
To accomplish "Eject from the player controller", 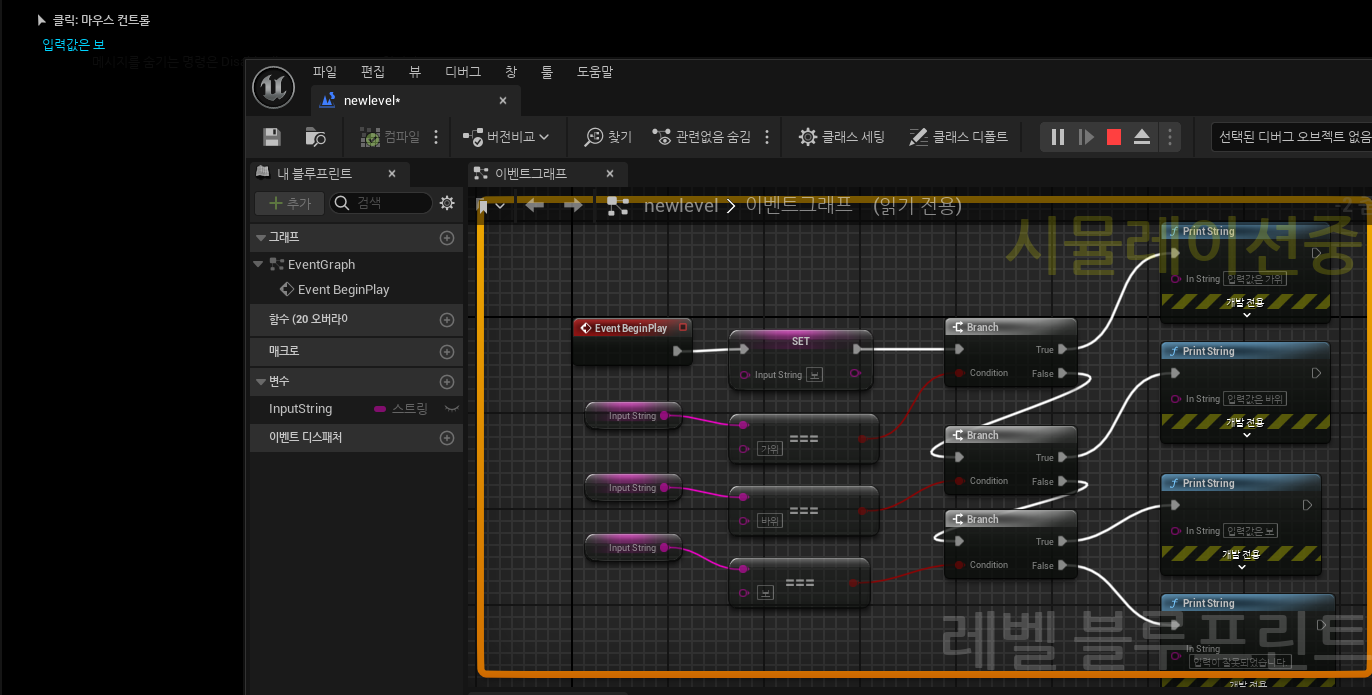I will (x=1142, y=137).
